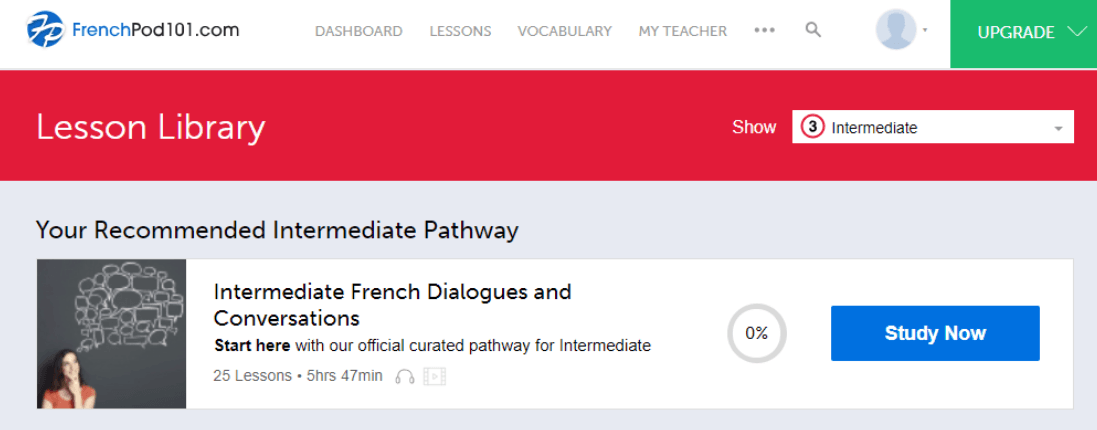This screenshot has width=1097, height=430.
Task: Expand the small arrow beside avatar
Action: tap(925, 31)
